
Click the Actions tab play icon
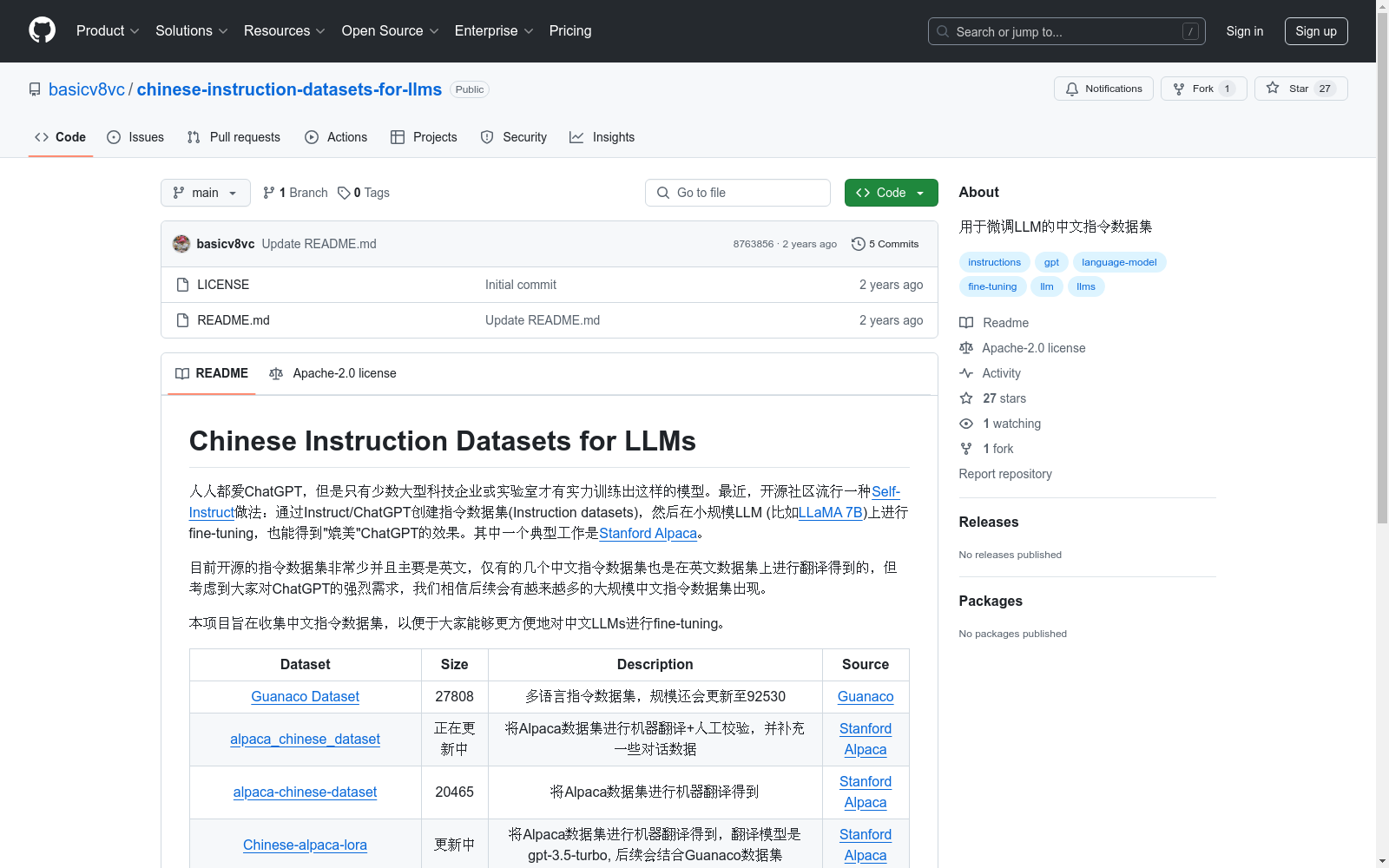tap(312, 137)
